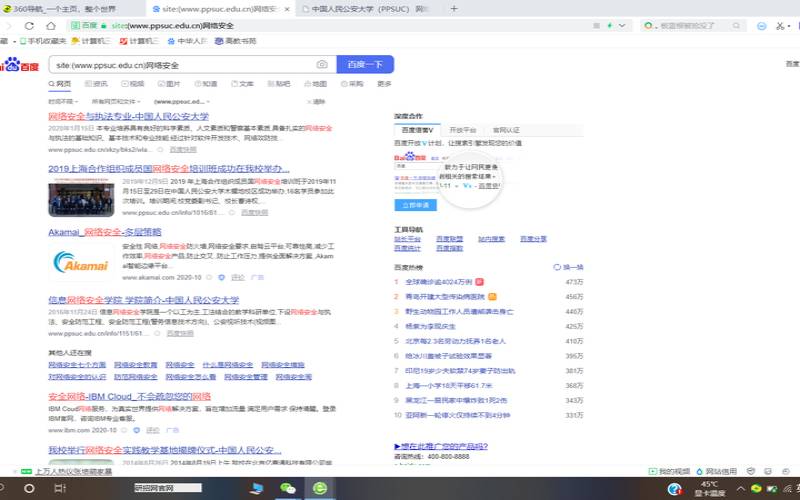Open the first 计算机 bookmark with yellow icon
Image resolution: width=800 pixels, height=500 pixels.
(91, 41)
